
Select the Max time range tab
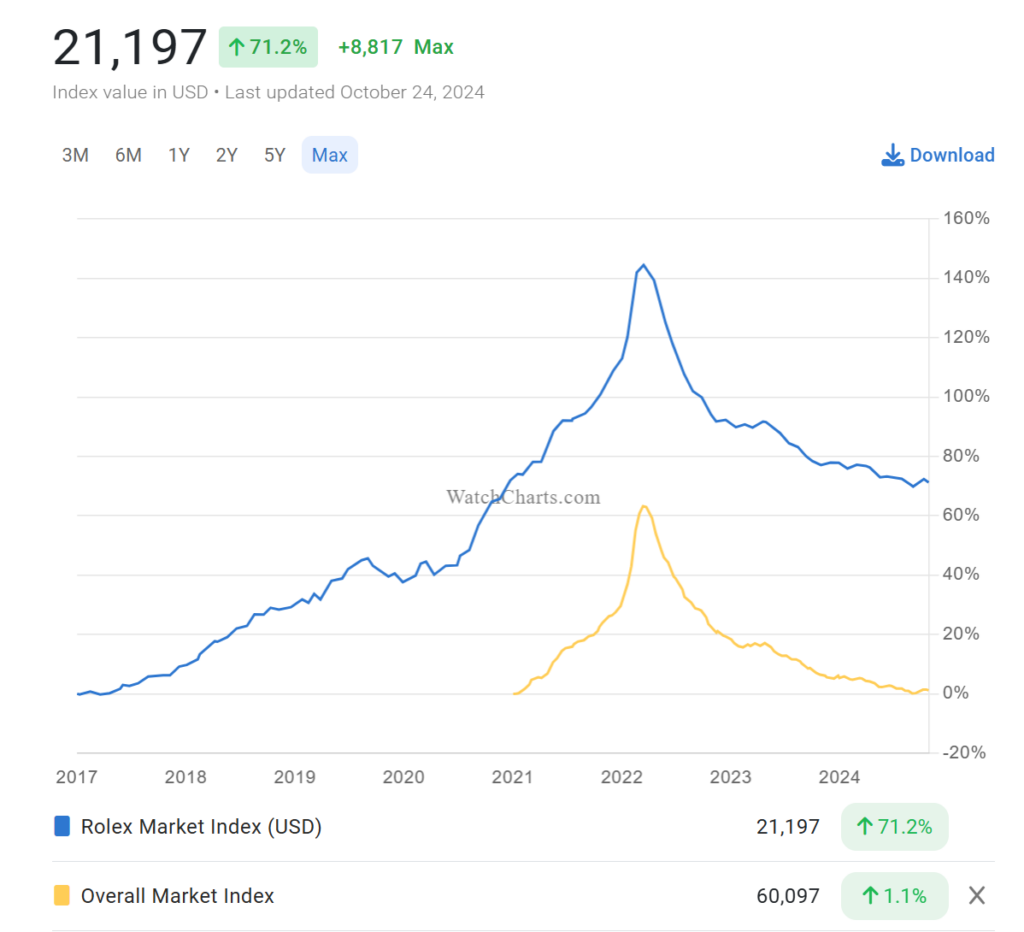pyautogui.click(x=330, y=155)
